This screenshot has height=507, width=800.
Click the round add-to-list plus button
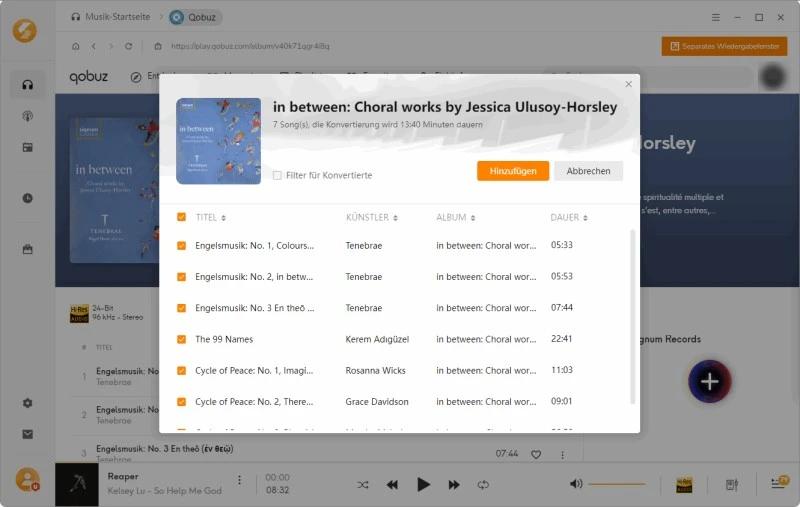[709, 382]
